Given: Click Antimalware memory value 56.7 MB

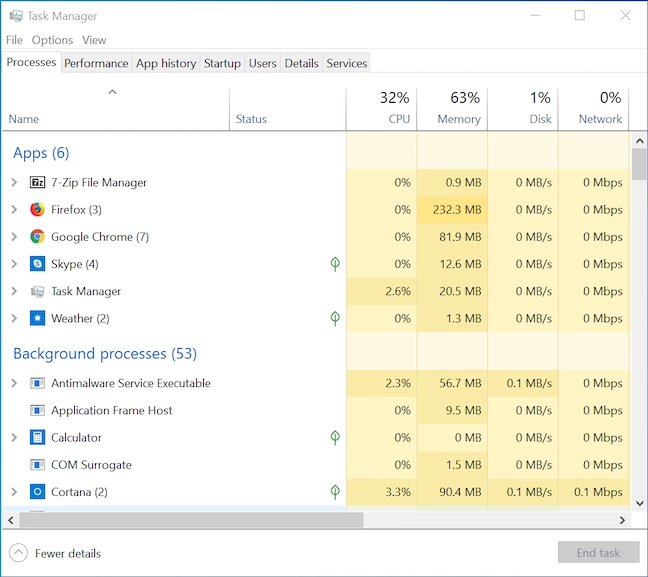Looking at the screenshot, I should [460, 383].
